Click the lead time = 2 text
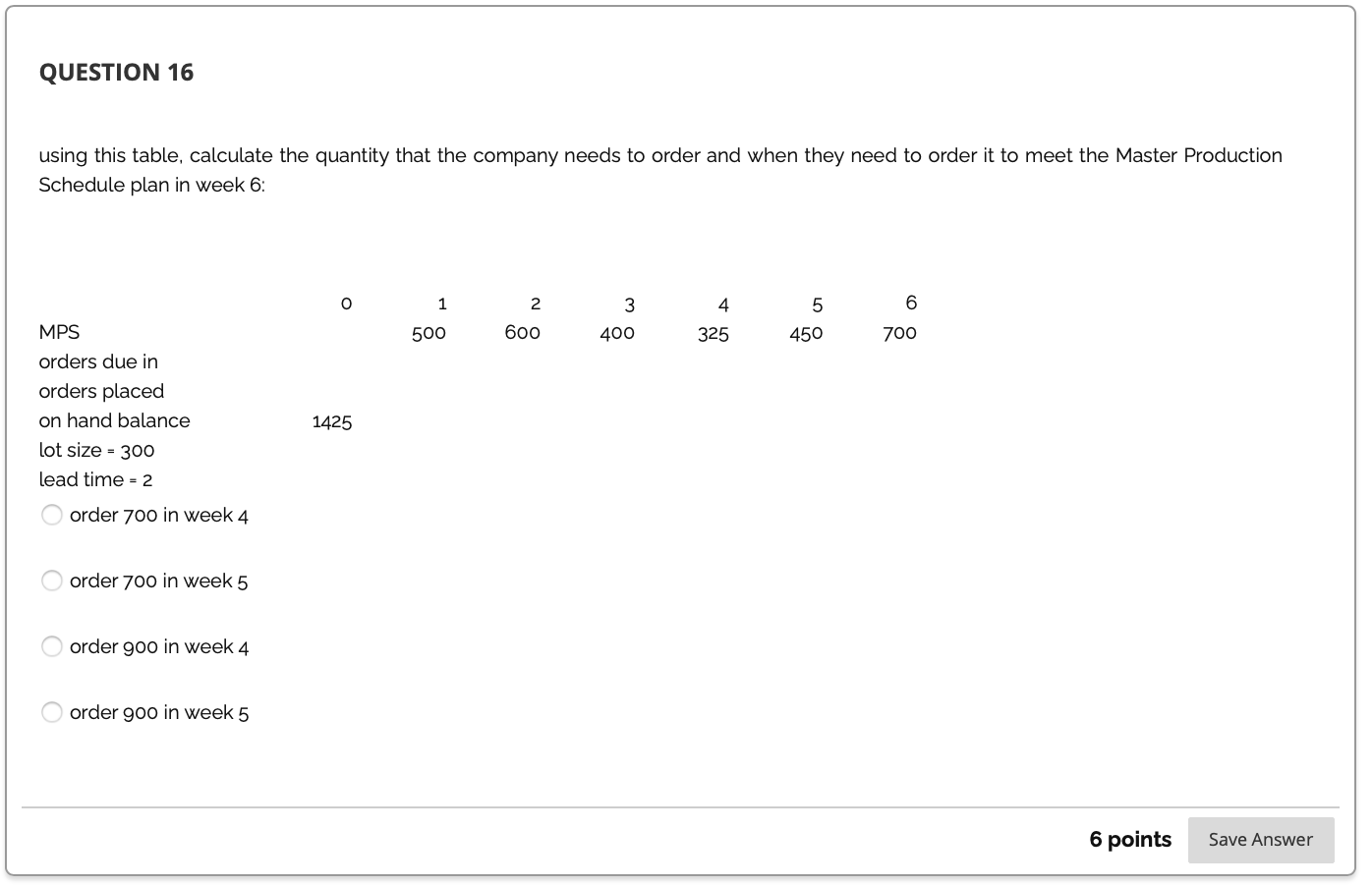The width and height of the screenshot is (1372, 886). tap(95, 479)
